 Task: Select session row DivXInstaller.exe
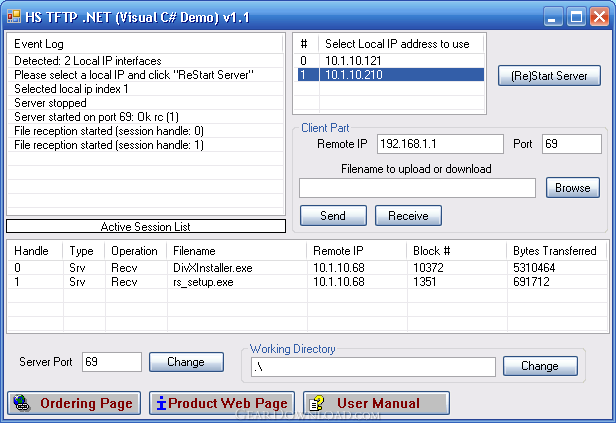(x=308, y=268)
